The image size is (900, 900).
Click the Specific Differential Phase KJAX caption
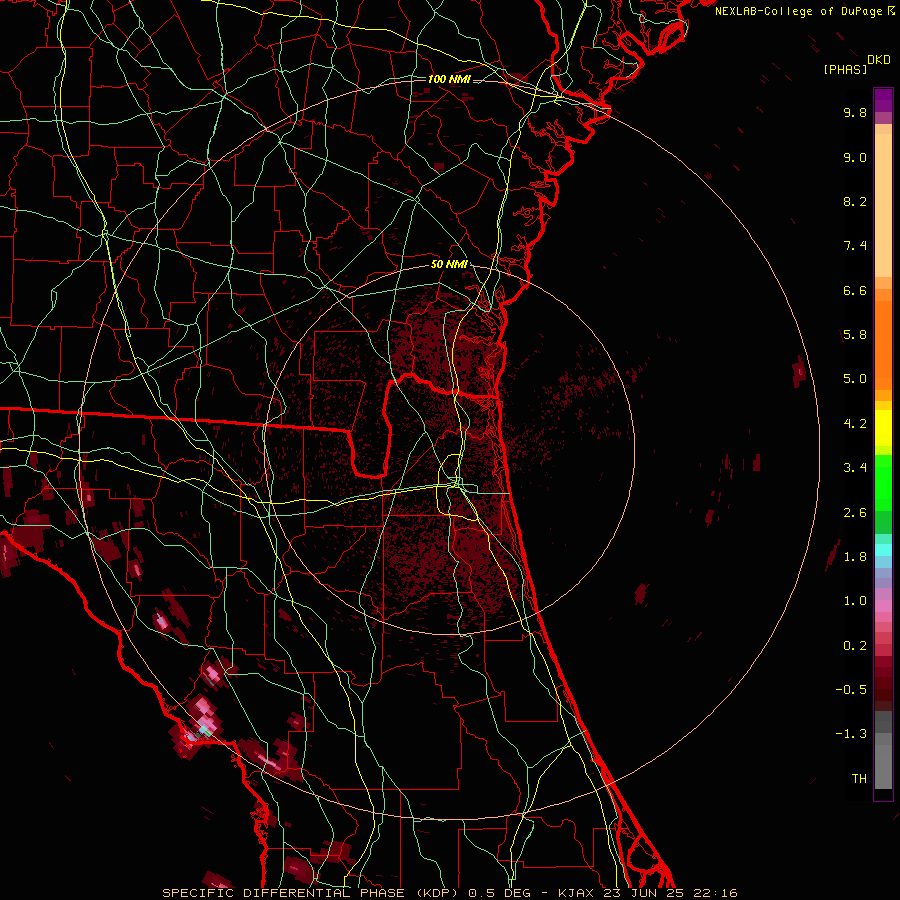449,893
